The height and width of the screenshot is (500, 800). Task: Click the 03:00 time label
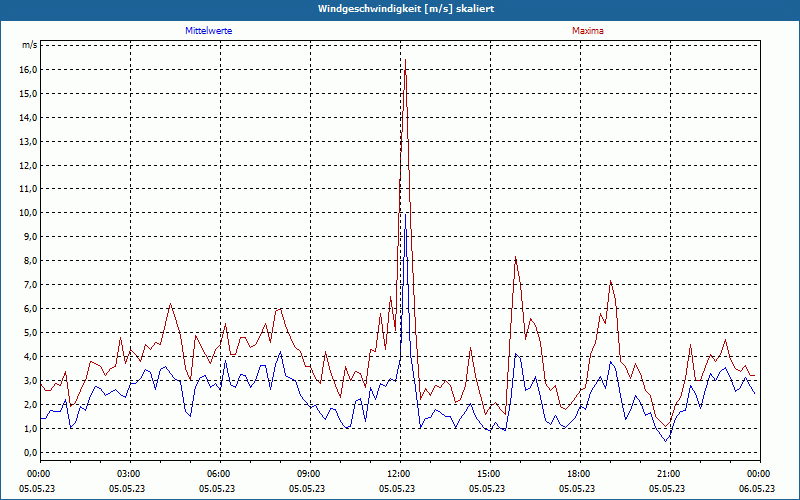click(131, 474)
